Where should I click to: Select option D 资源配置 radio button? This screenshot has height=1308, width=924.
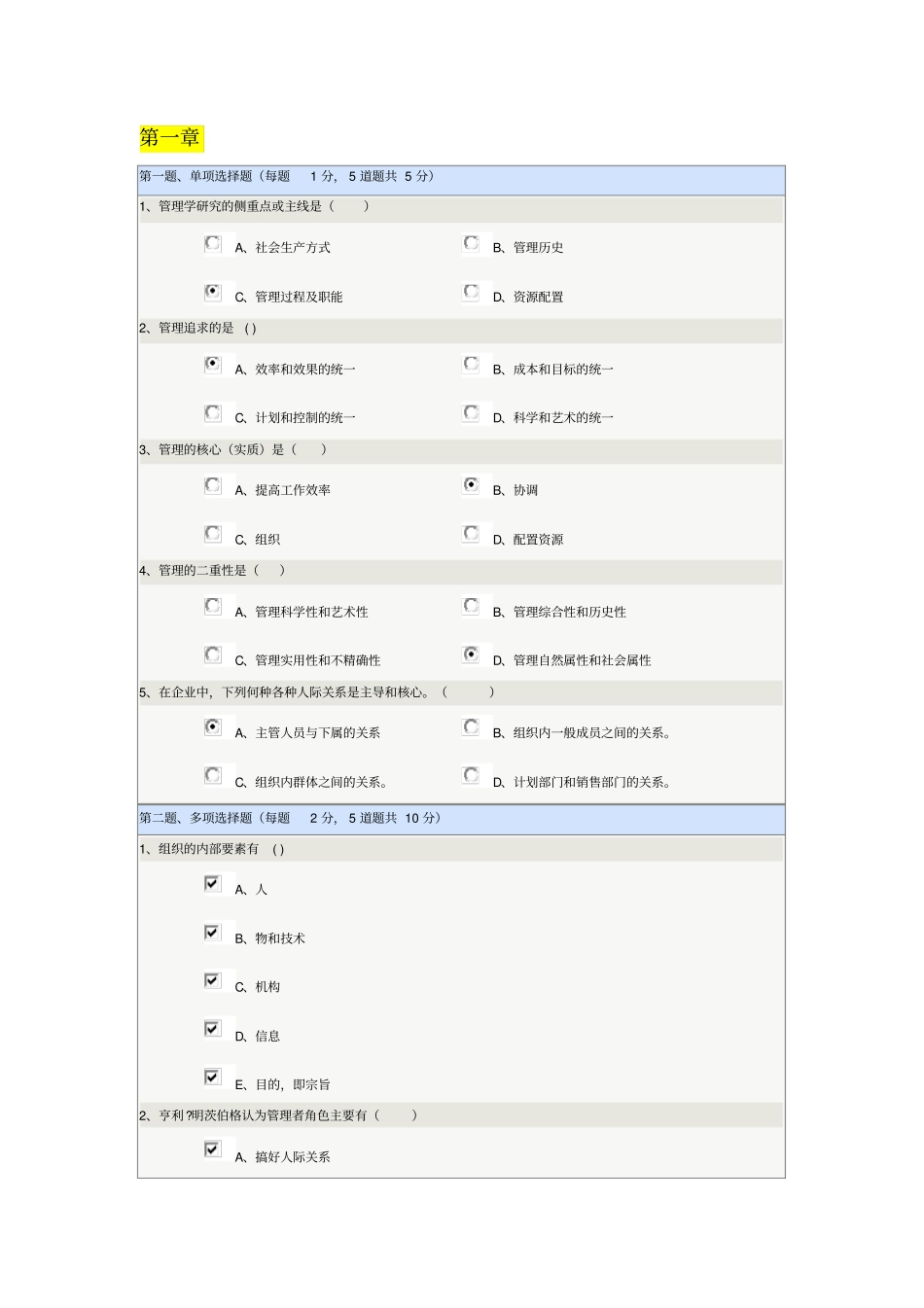(x=472, y=292)
